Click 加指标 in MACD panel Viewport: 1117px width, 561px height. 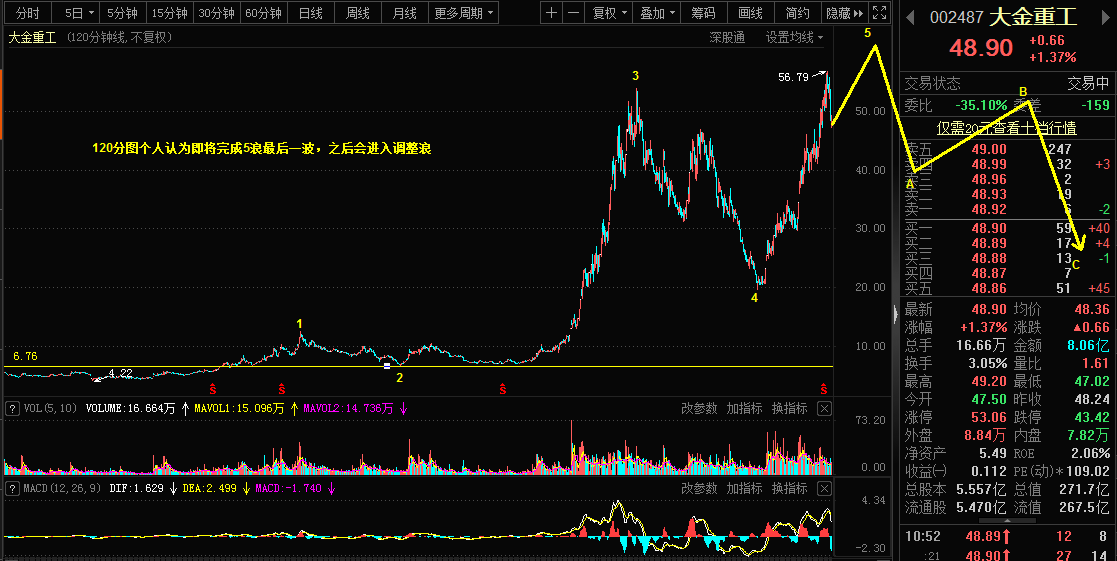[x=744, y=489]
